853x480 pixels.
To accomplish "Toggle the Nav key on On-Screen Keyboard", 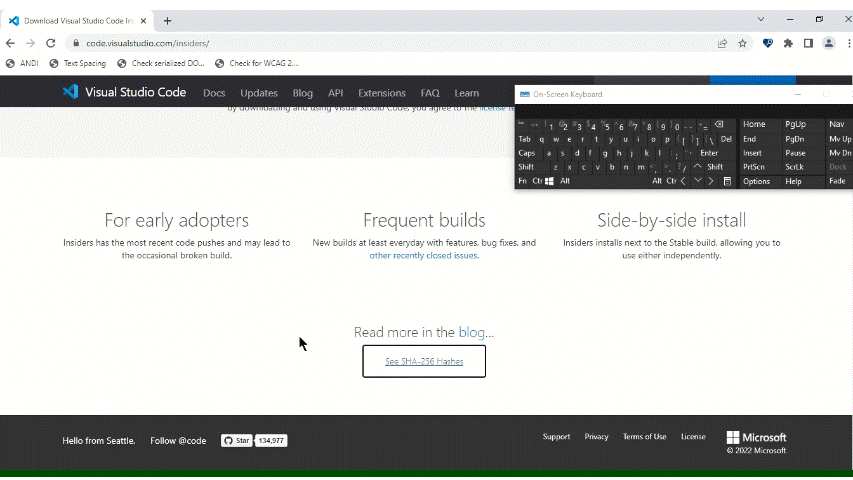I will (x=837, y=125).
